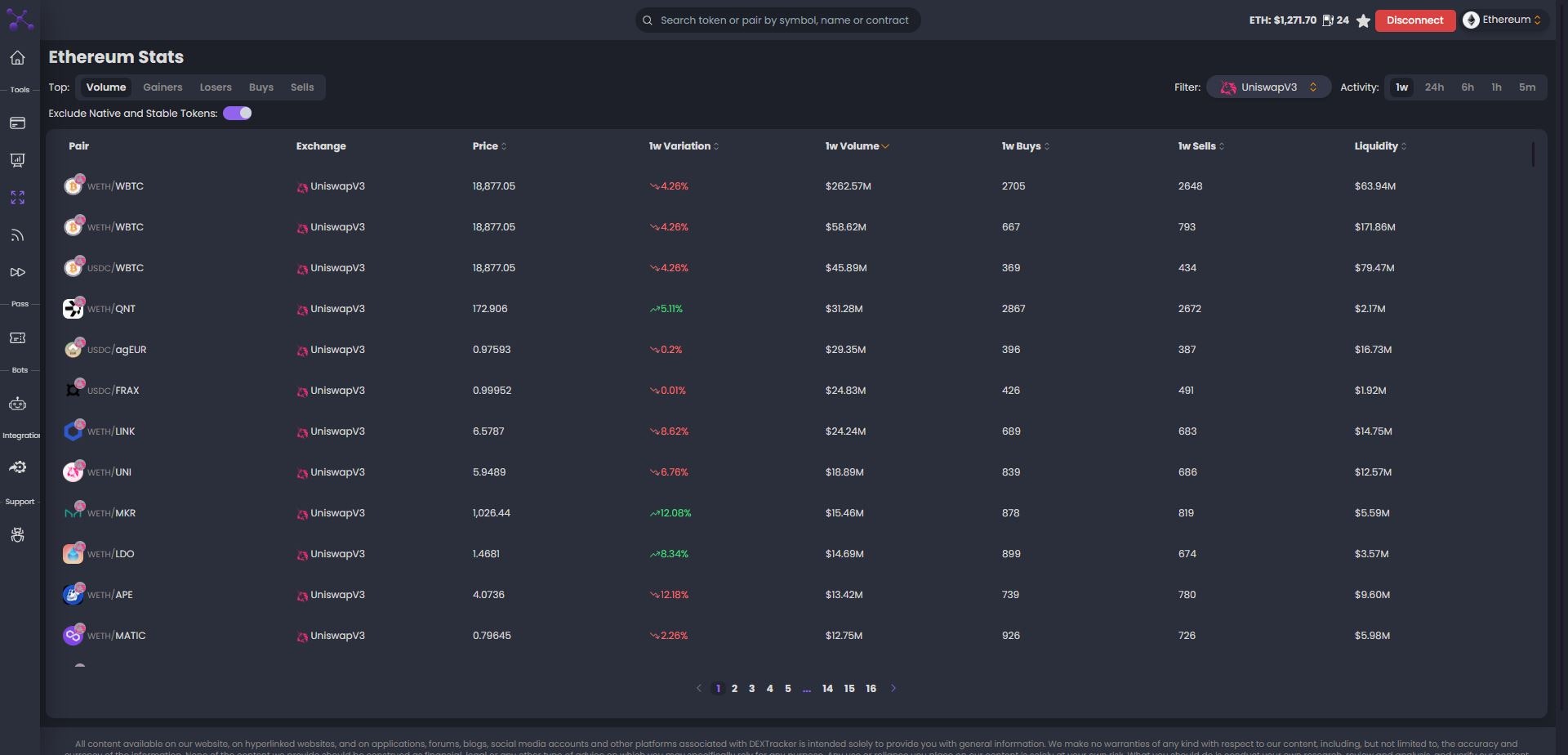Click the table vertical scrollbar
Viewport: 1568px width, 755px height.
(1533, 154)
